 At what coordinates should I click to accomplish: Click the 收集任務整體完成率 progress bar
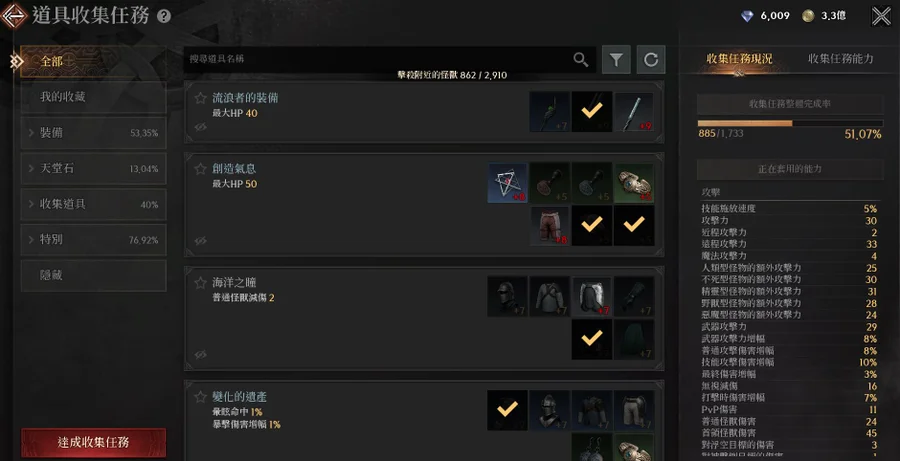(790, 123)
